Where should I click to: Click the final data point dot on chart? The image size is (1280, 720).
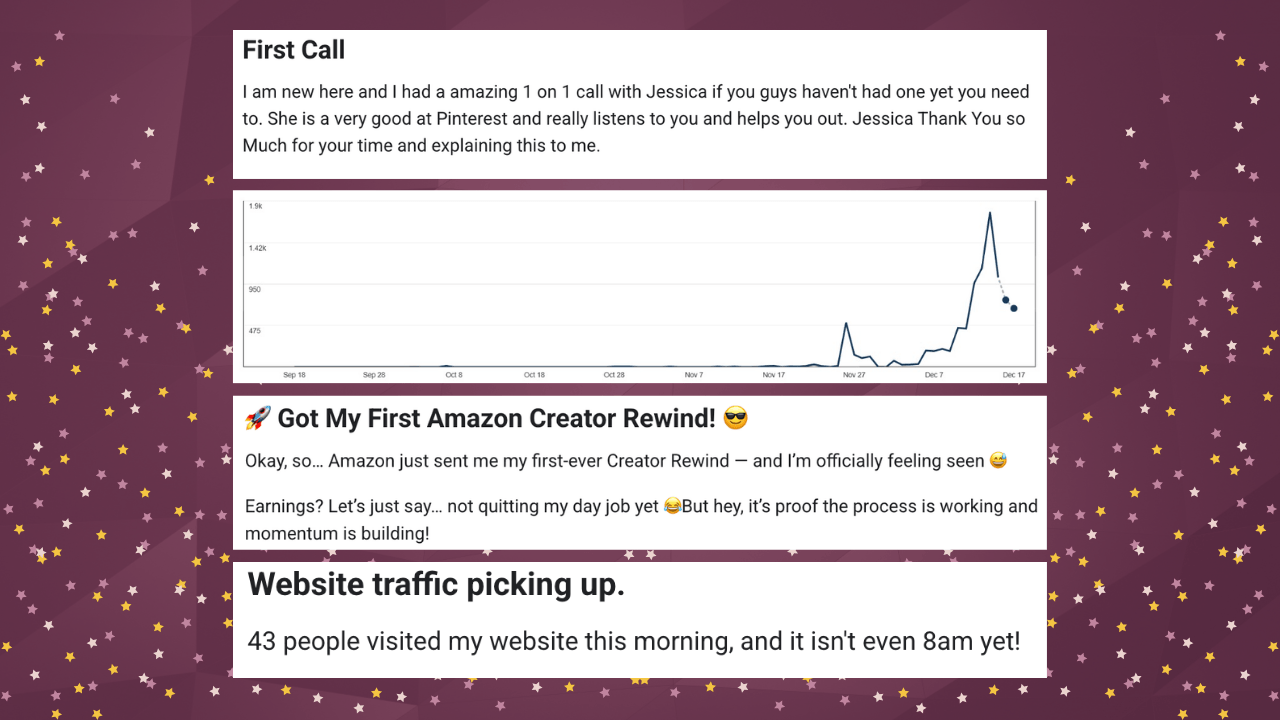click(1014, 308)
